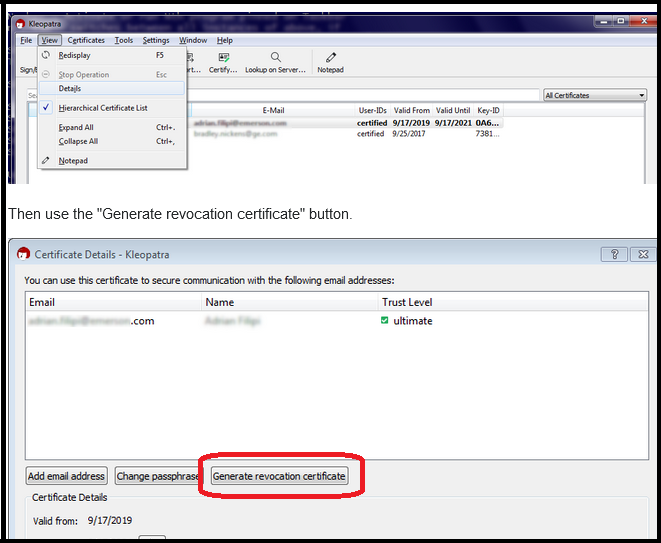Click the Certify toolbar icon
The image size is (661, 543).
pyautogui.click(x=223, y=57)
